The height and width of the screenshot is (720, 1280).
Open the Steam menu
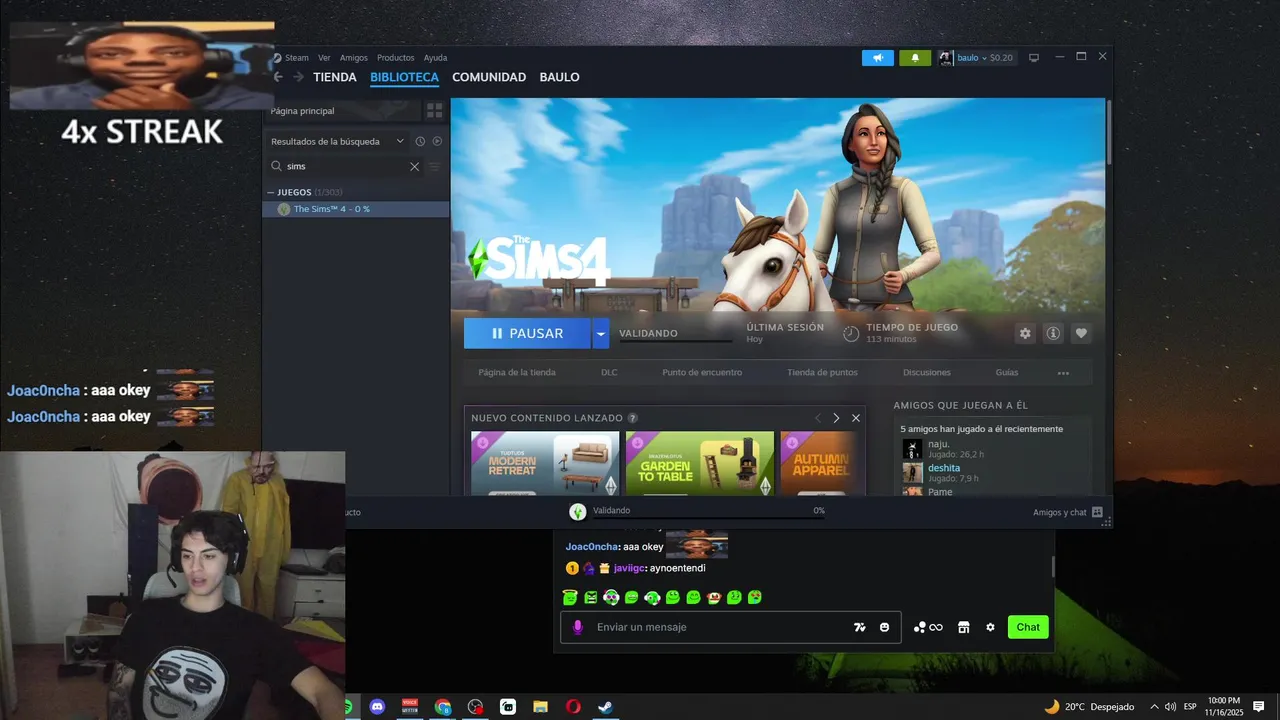coord(297,58)
